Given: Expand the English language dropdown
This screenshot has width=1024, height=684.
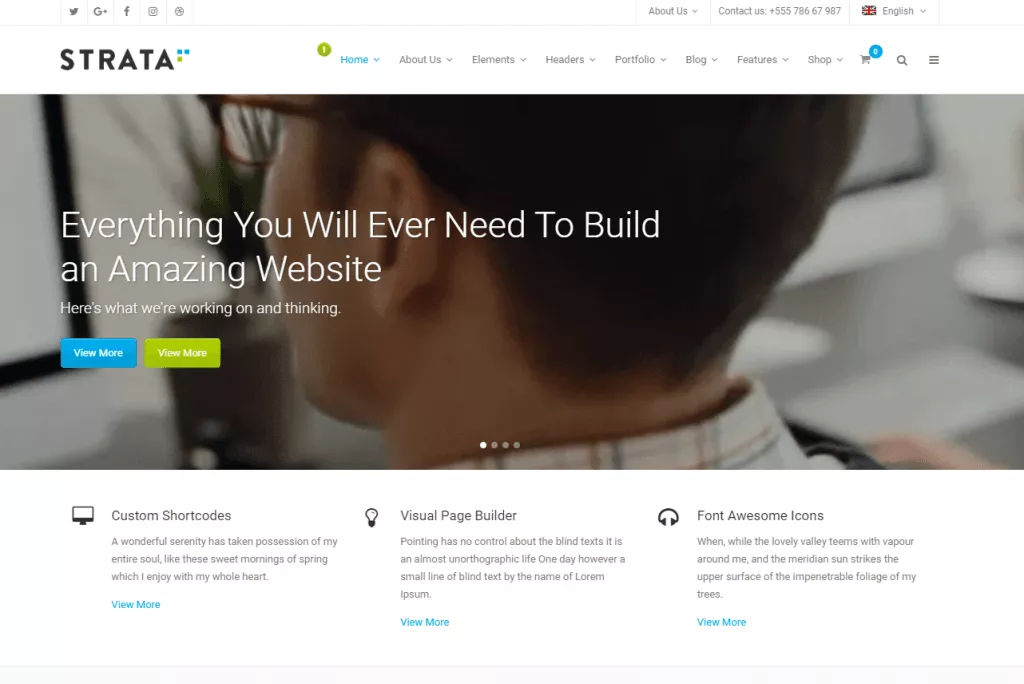Looking at the screenshot, I should coord(894,11).
